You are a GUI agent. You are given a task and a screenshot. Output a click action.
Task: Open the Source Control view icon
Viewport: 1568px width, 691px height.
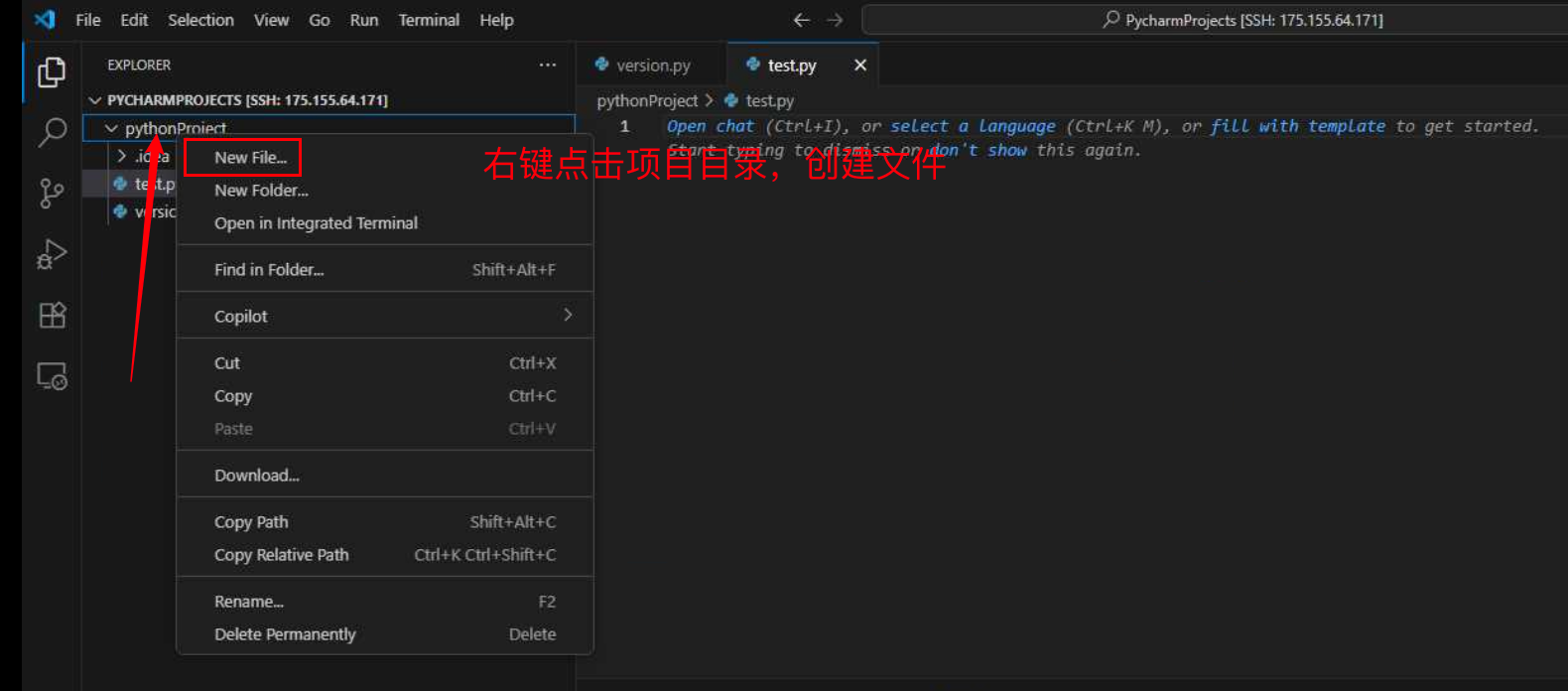(x=52, y=193)
